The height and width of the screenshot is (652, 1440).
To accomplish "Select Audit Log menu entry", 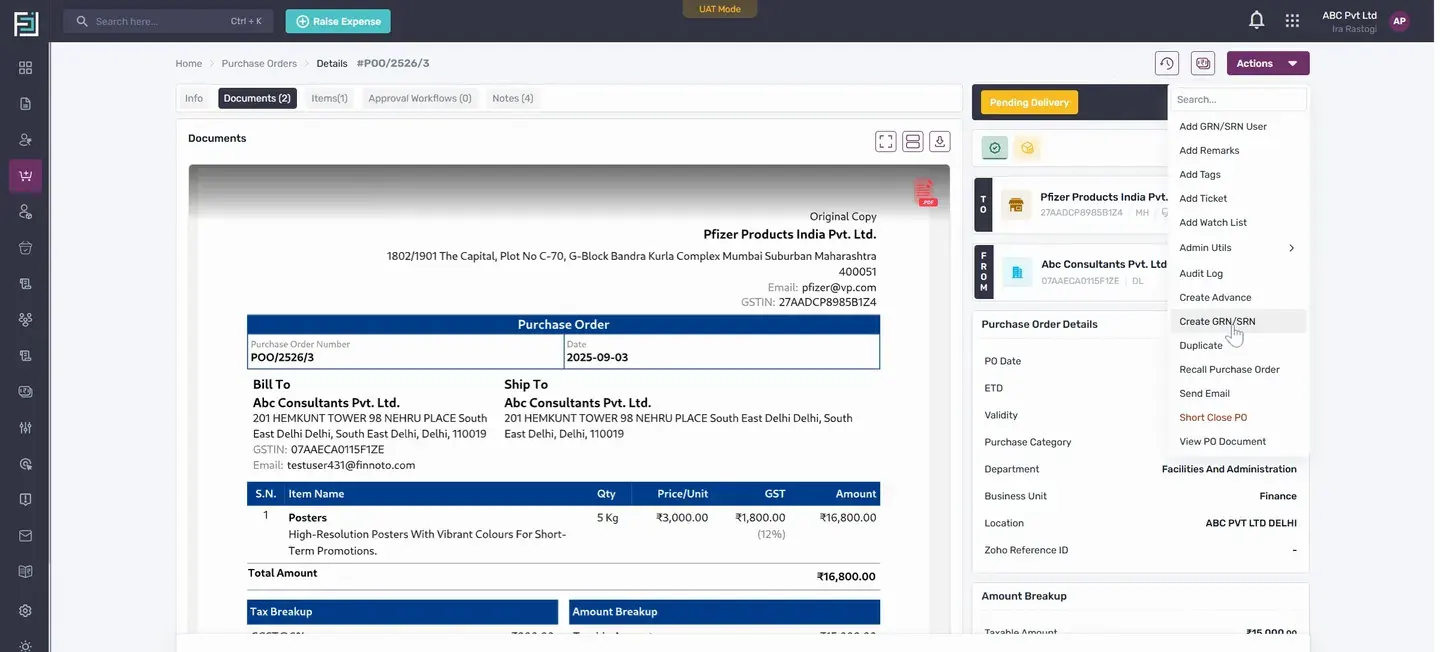I will tap(1238, 274).
